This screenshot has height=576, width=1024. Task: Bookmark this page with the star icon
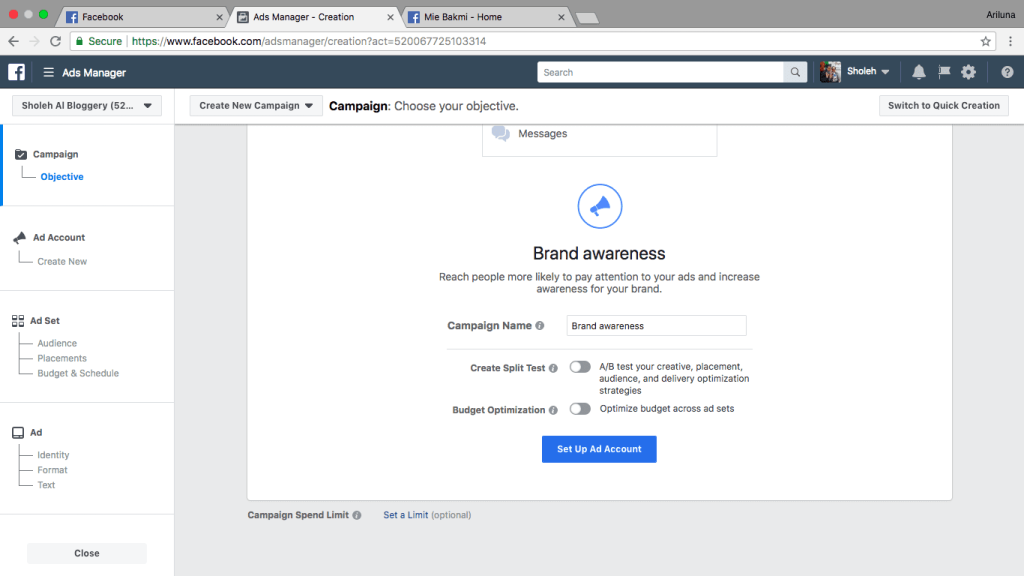point(985,41)
